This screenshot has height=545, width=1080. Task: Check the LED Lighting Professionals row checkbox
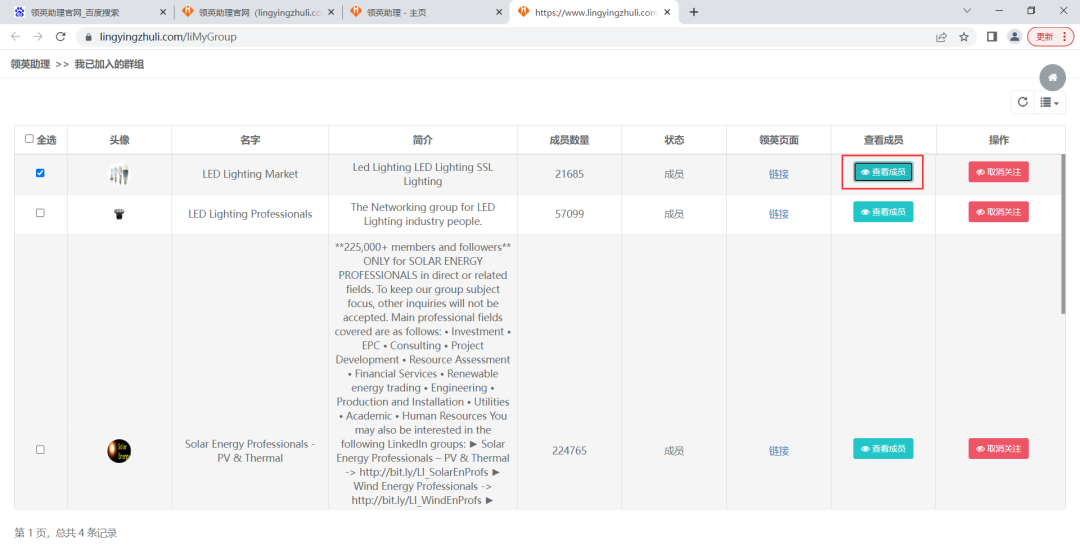pyautogui.click(x=40, y=213)
